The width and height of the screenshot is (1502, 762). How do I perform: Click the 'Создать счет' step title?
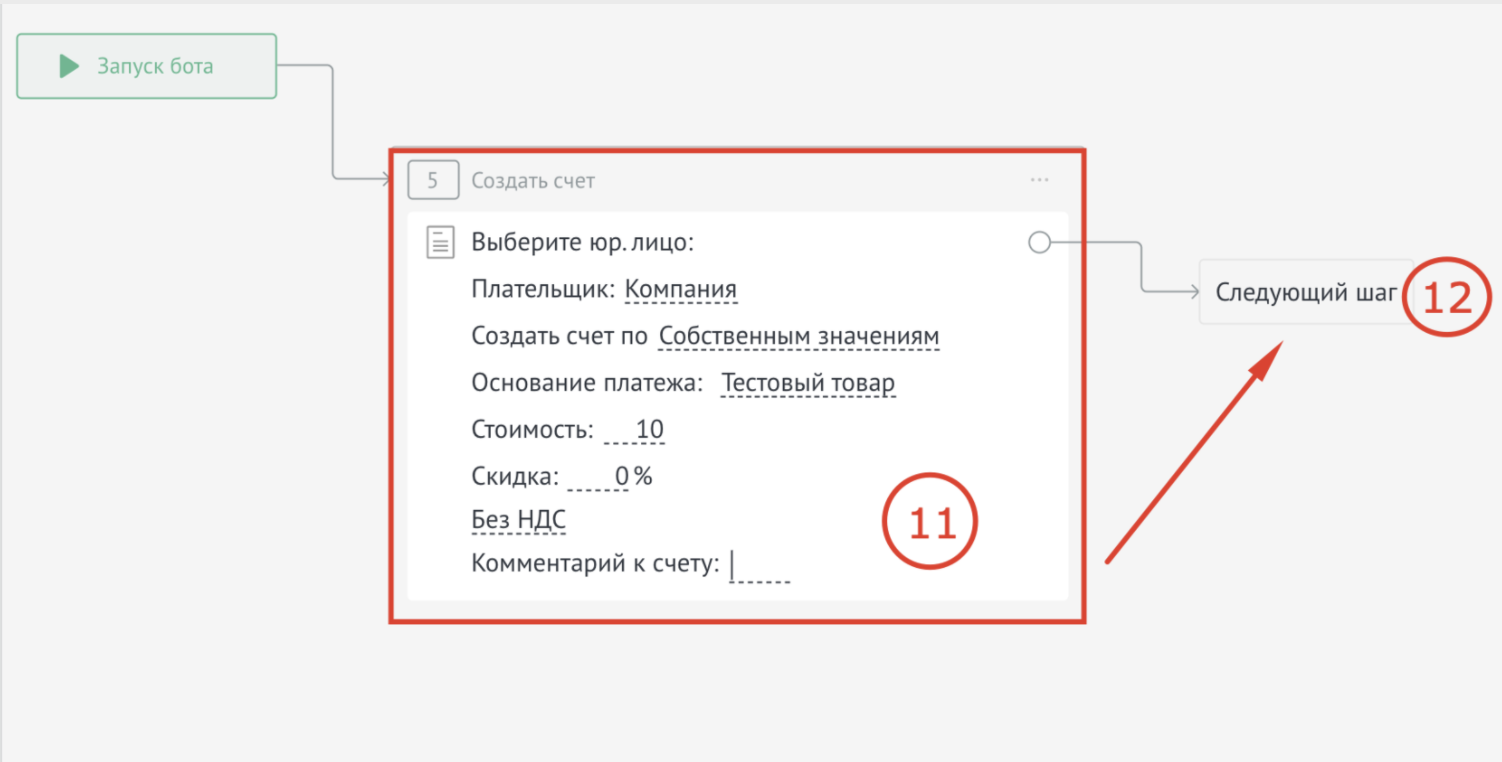click(x=533, y=181)
